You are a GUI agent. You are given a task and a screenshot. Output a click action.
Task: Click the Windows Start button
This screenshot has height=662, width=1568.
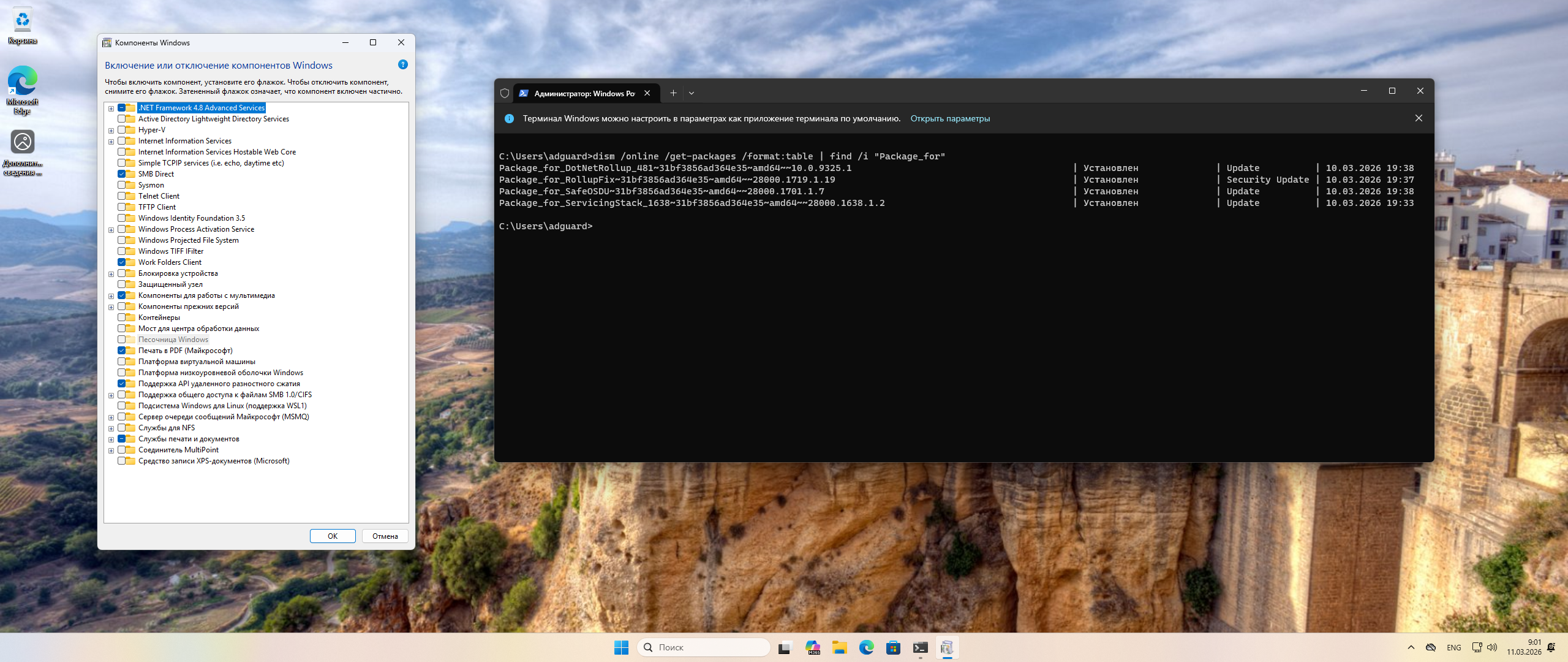tap(621, 647)
